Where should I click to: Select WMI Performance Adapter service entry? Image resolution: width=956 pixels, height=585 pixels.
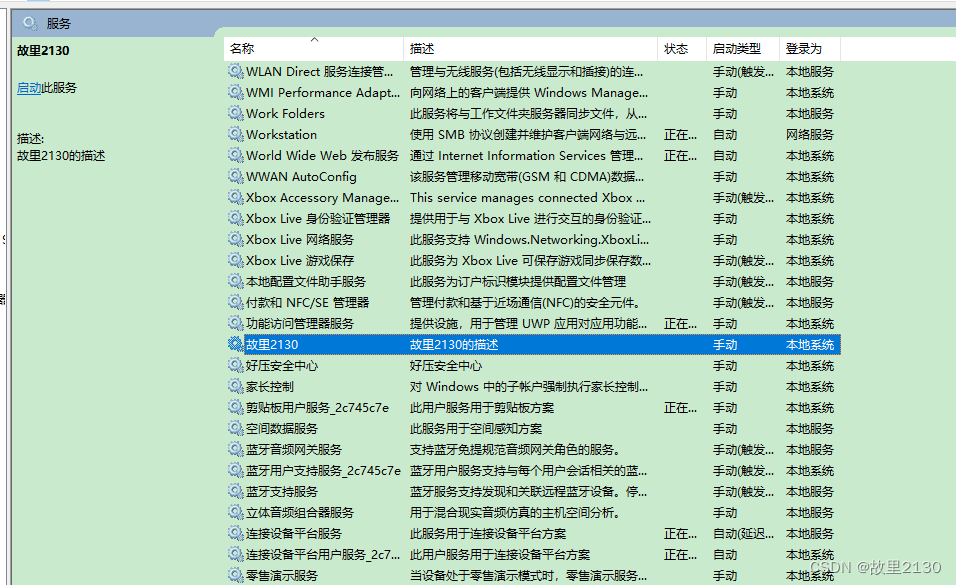click(x=322, y=93)
